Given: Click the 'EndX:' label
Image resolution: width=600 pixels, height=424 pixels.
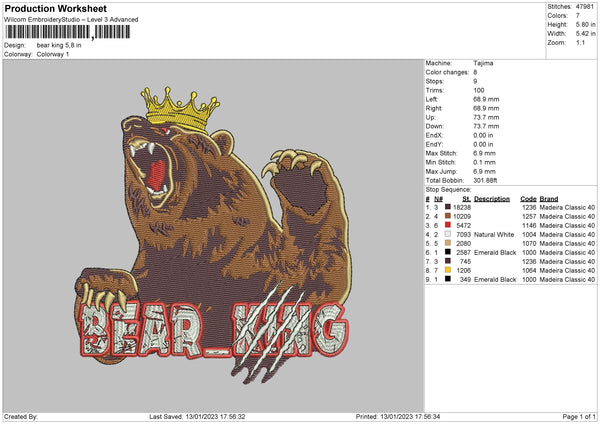Looking at the screenshot, I should coord(434,135).
